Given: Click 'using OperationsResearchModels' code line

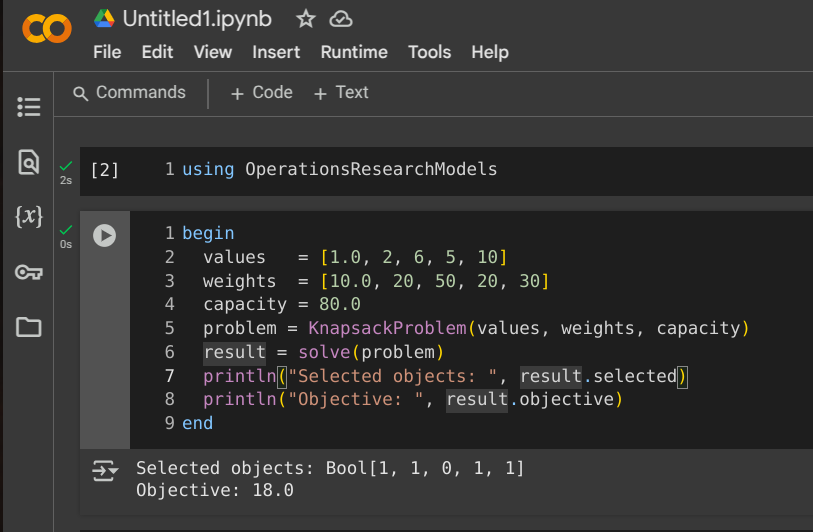Looking at the screenshot, I should 340,169.
